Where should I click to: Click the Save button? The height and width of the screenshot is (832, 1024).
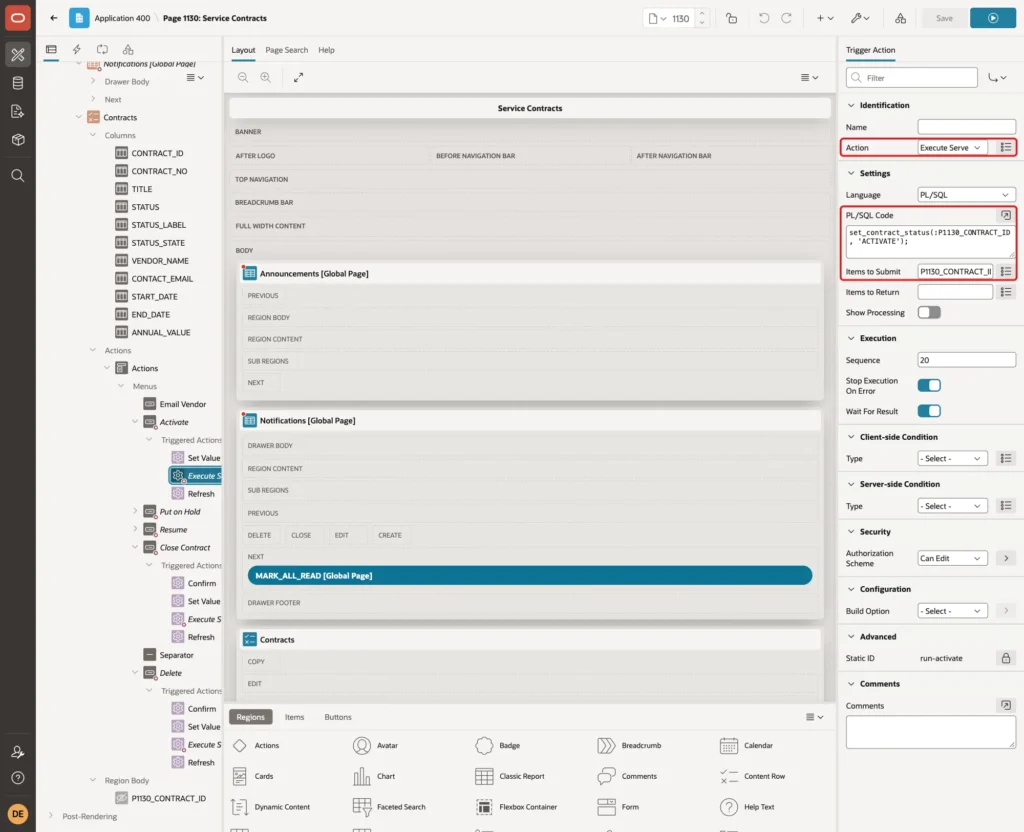(x=944, y=18)
